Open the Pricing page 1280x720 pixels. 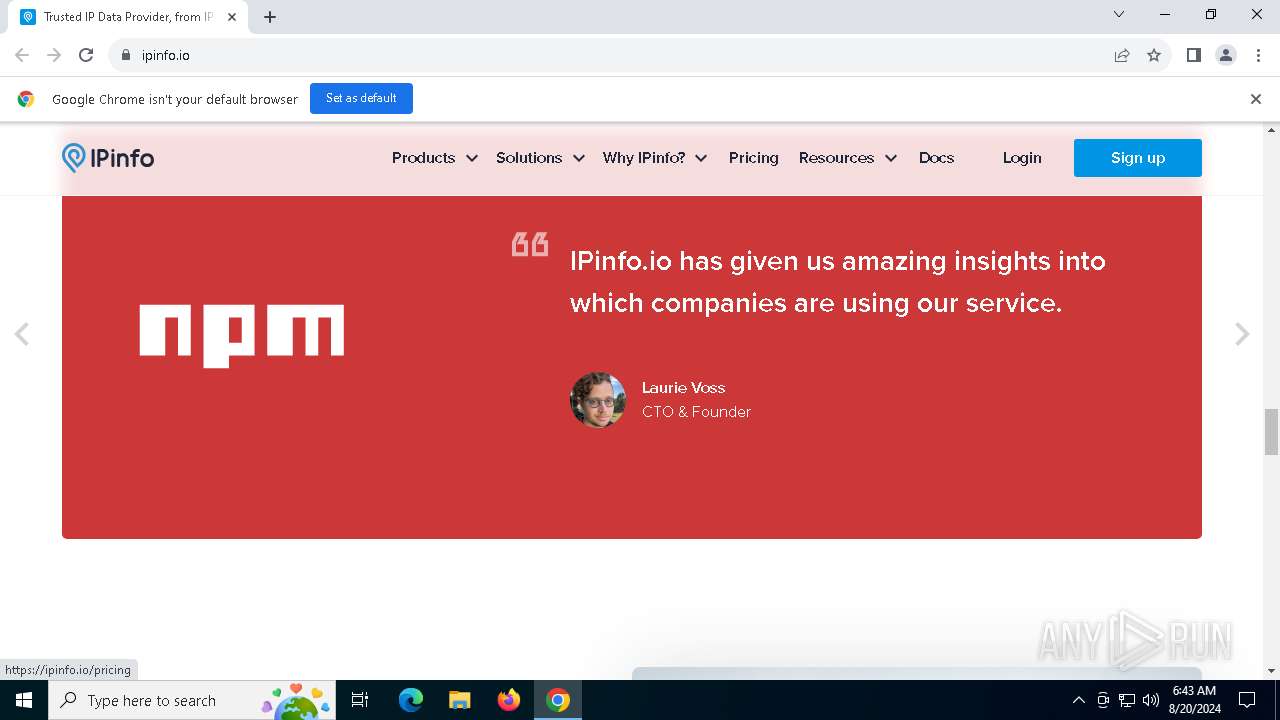(754, 158)
